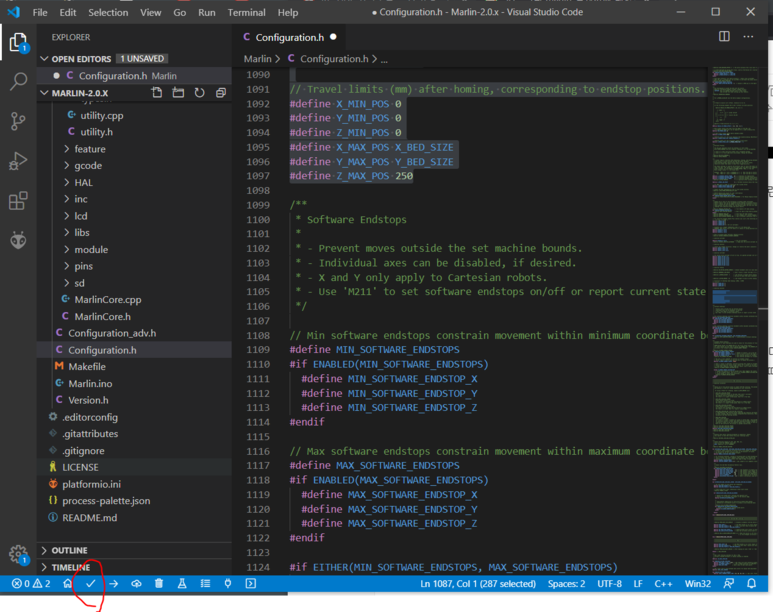
Task: Click Configuration.h in Open Editors list
Action: [x=134, y=76]
